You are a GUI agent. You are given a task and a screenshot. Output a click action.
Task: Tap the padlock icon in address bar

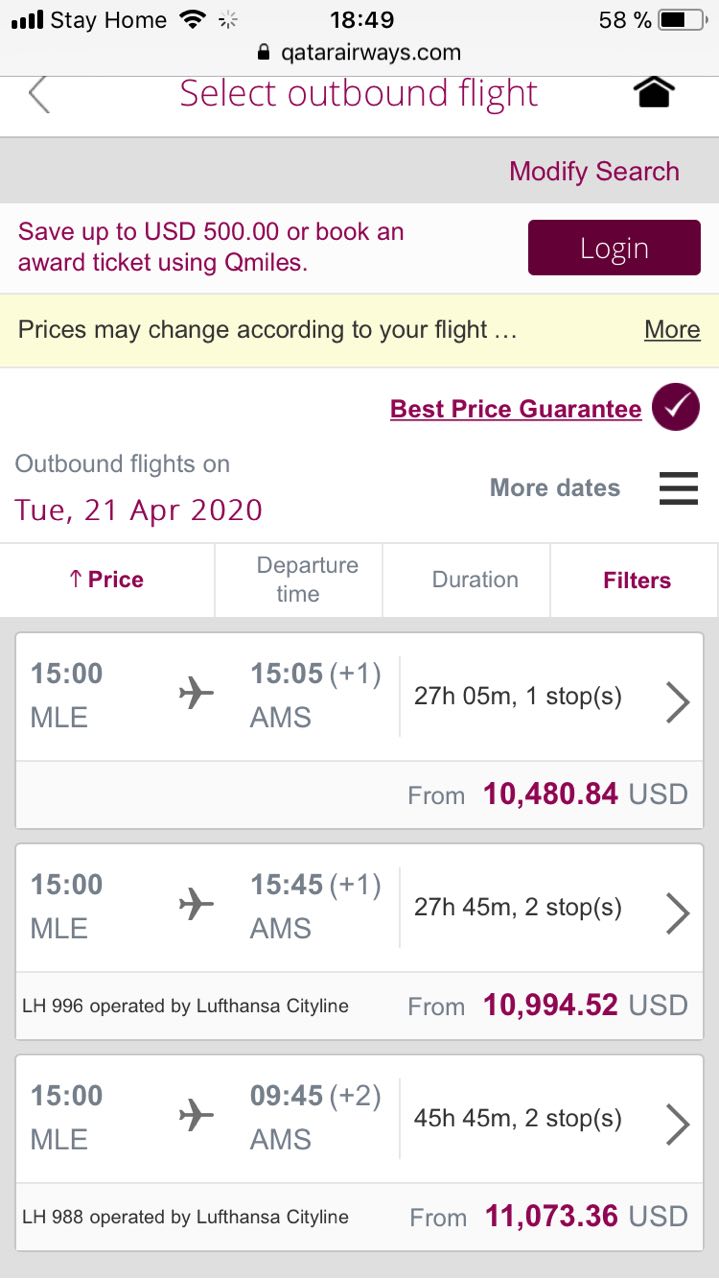[x=264, y=53]
